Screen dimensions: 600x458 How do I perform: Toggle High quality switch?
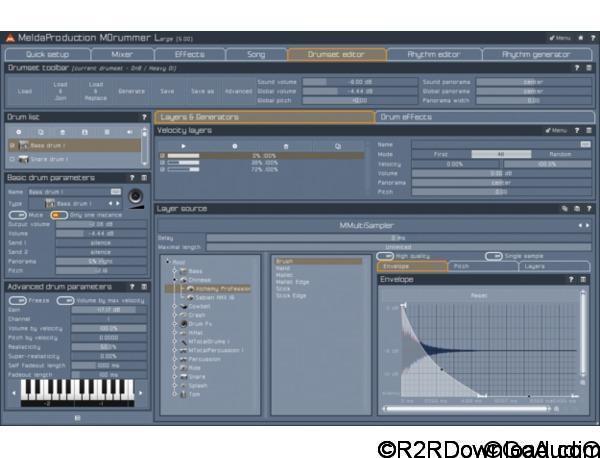coord(385,256)
